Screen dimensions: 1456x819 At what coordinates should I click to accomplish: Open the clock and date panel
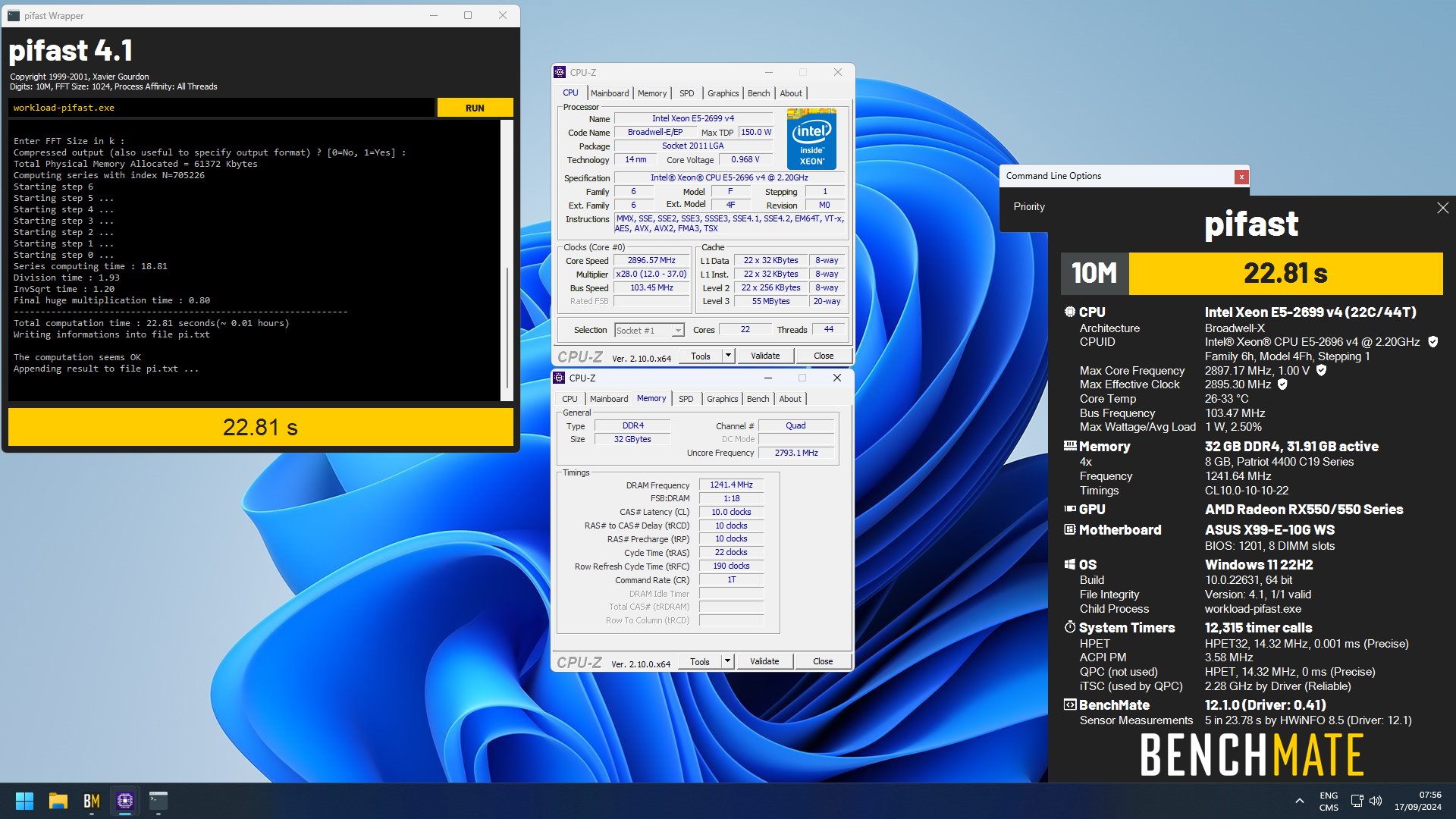(x=1418, y=801)
